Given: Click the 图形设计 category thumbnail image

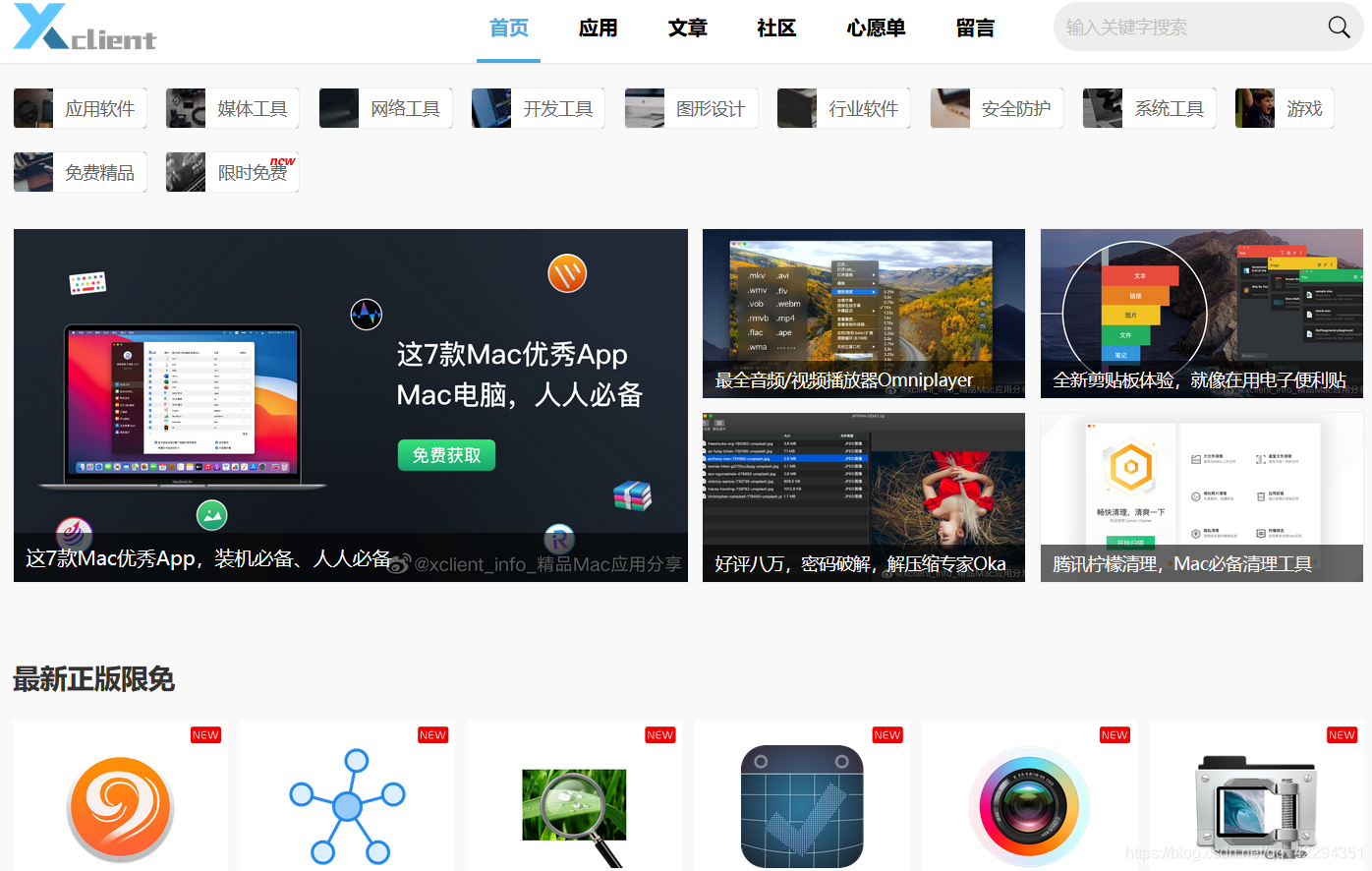Looking at the screenshot, I should pos(645,108).
